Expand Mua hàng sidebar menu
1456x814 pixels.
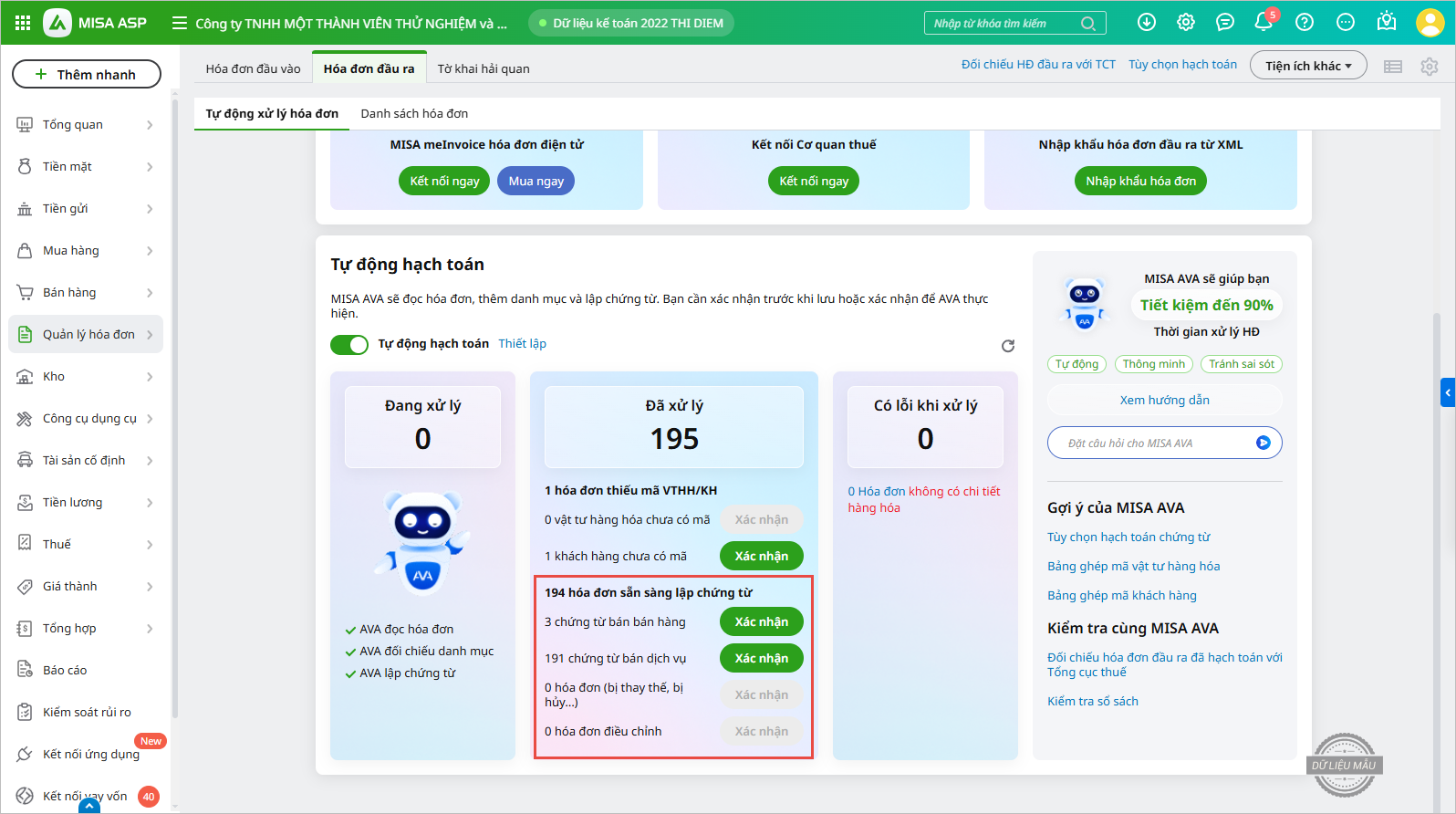87,250
